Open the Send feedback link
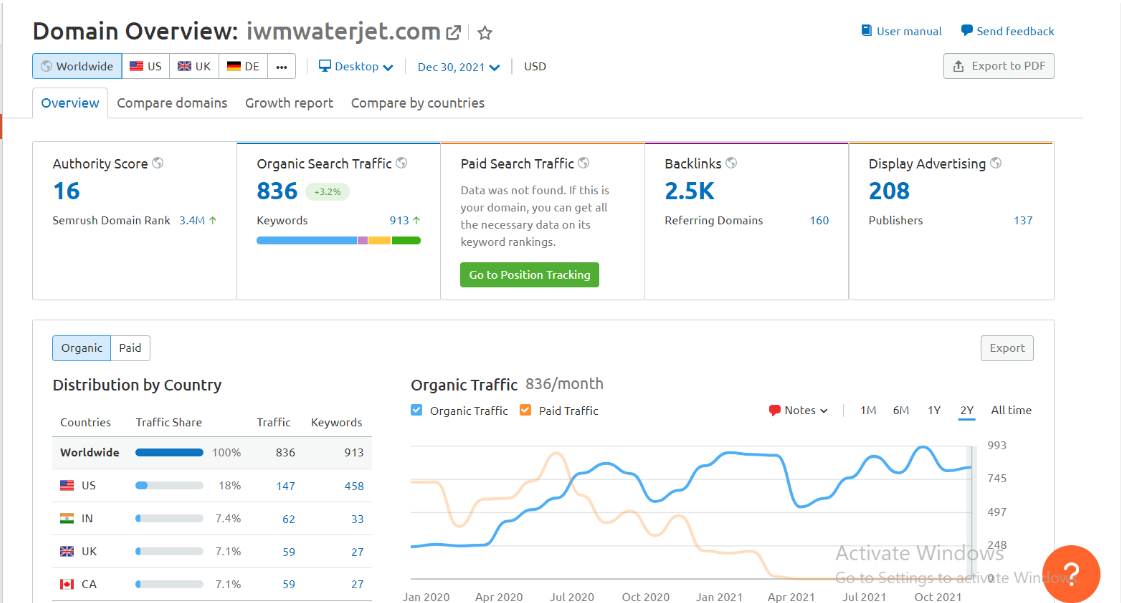 1007,31
